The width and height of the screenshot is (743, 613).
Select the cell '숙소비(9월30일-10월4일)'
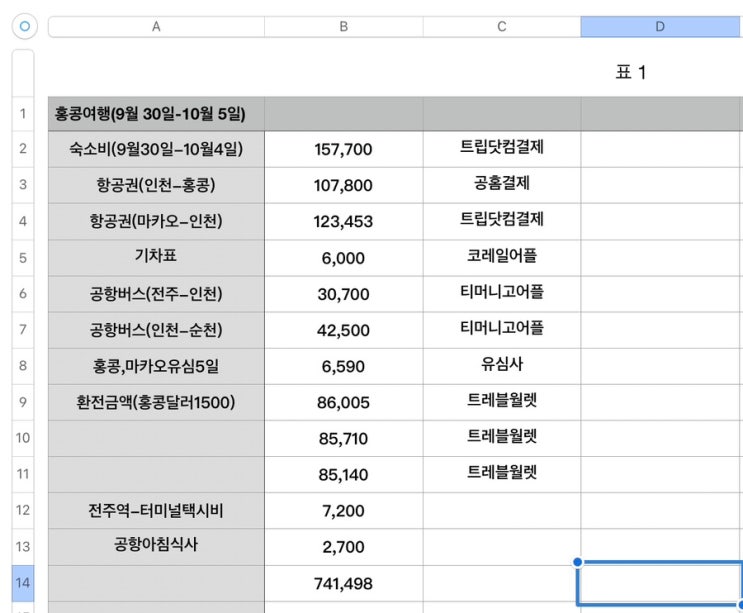[x=156, y=149]
